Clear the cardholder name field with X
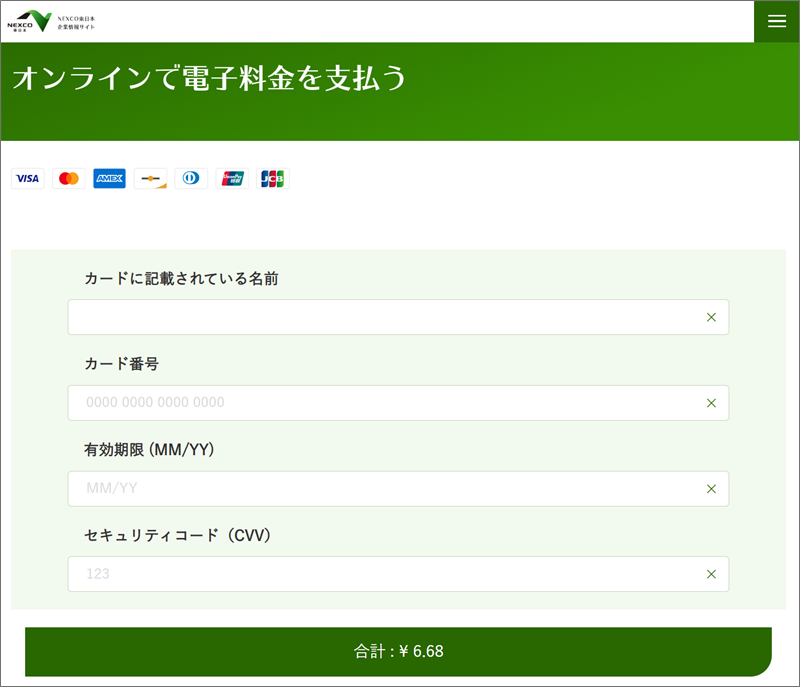800x687 pixels. [x=711, y=317]
